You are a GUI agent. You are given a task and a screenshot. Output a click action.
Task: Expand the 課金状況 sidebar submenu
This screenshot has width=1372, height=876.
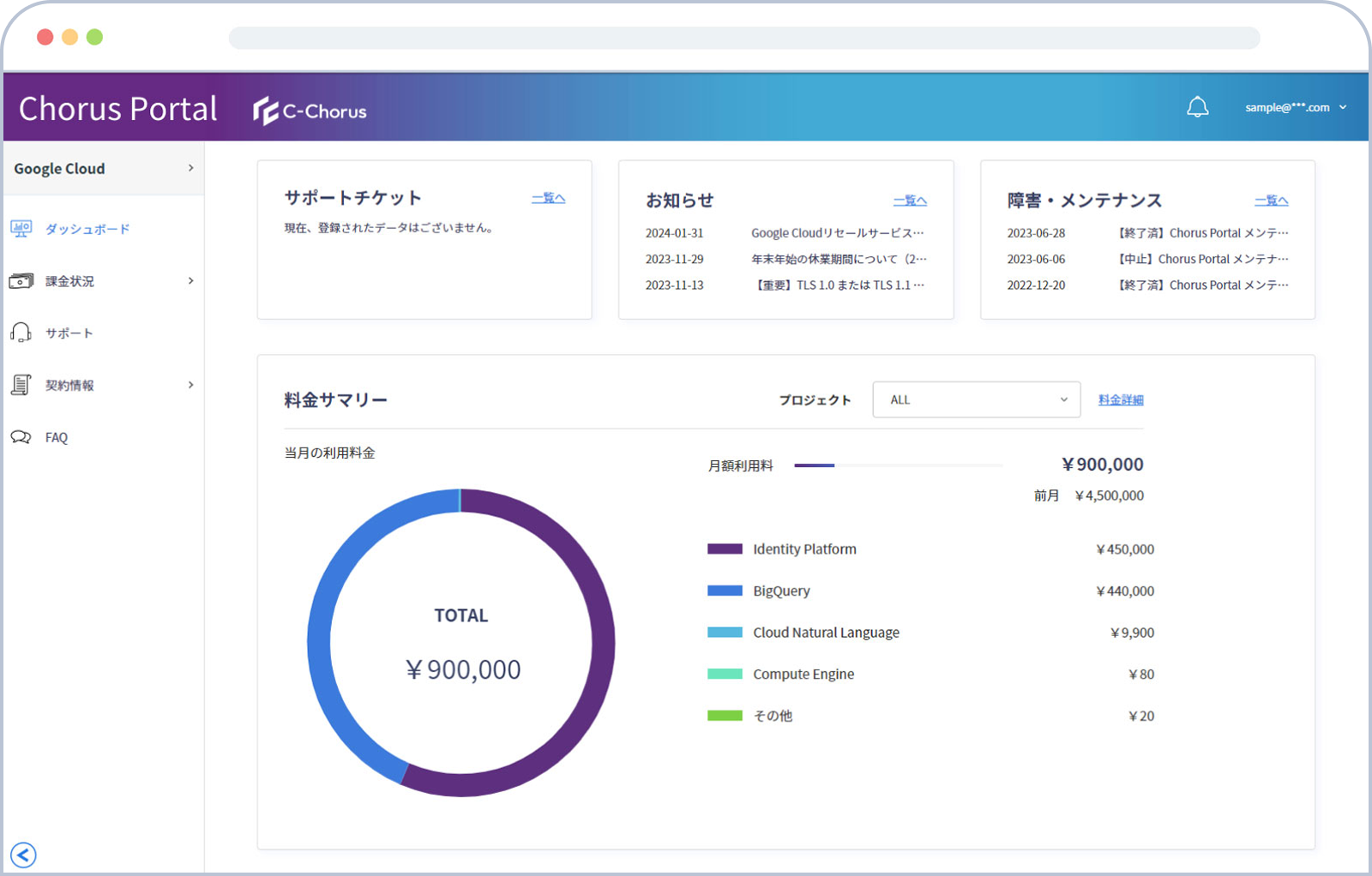[x=190, y=280]
